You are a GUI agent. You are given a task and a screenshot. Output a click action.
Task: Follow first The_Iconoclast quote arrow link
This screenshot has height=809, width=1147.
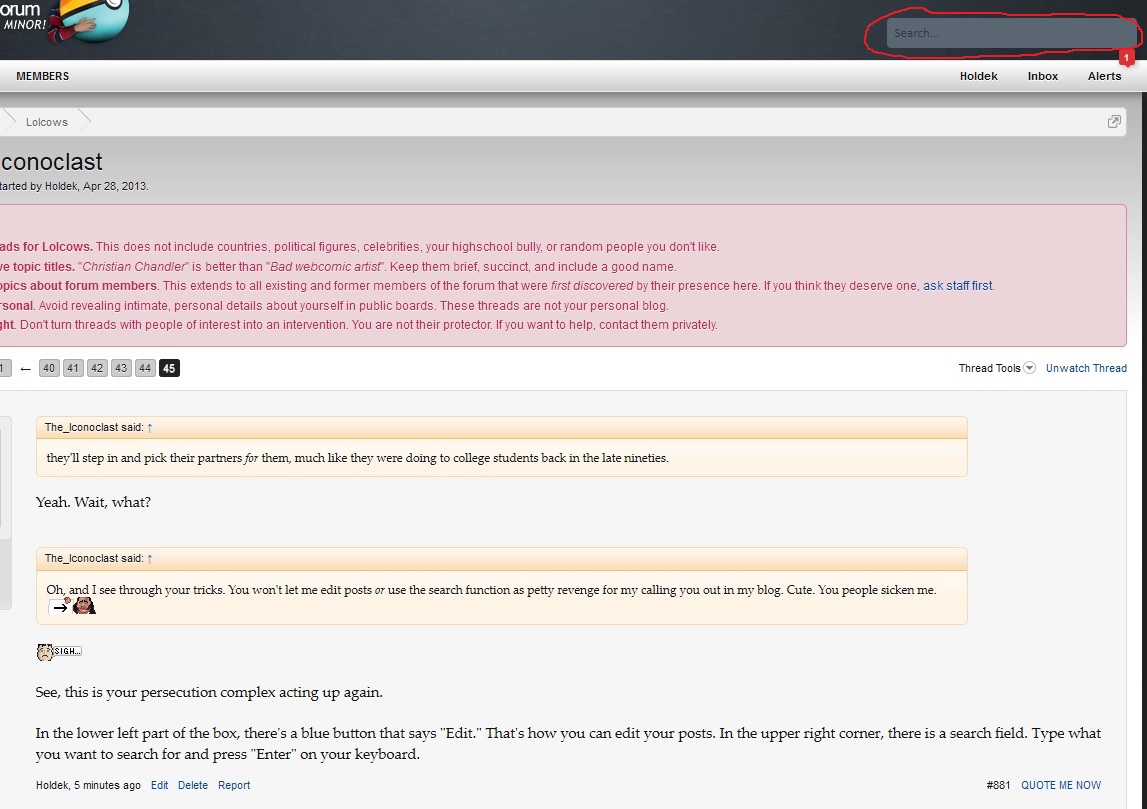149,427
